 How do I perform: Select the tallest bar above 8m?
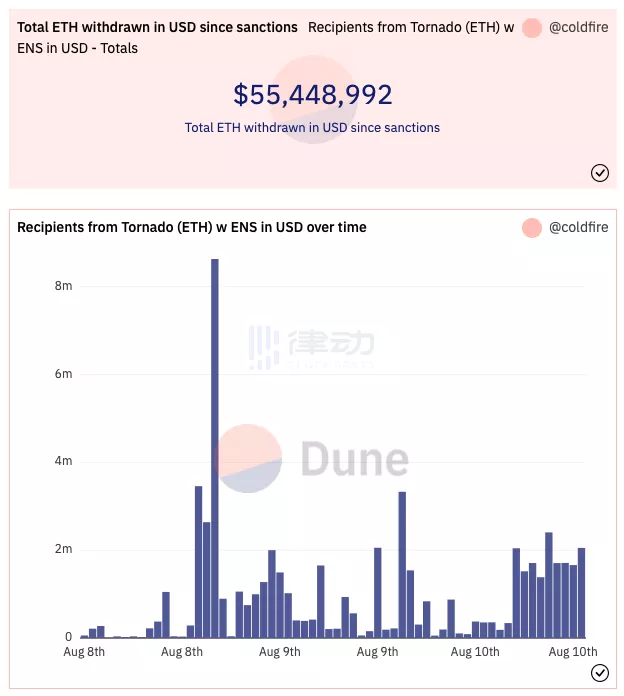215,448
